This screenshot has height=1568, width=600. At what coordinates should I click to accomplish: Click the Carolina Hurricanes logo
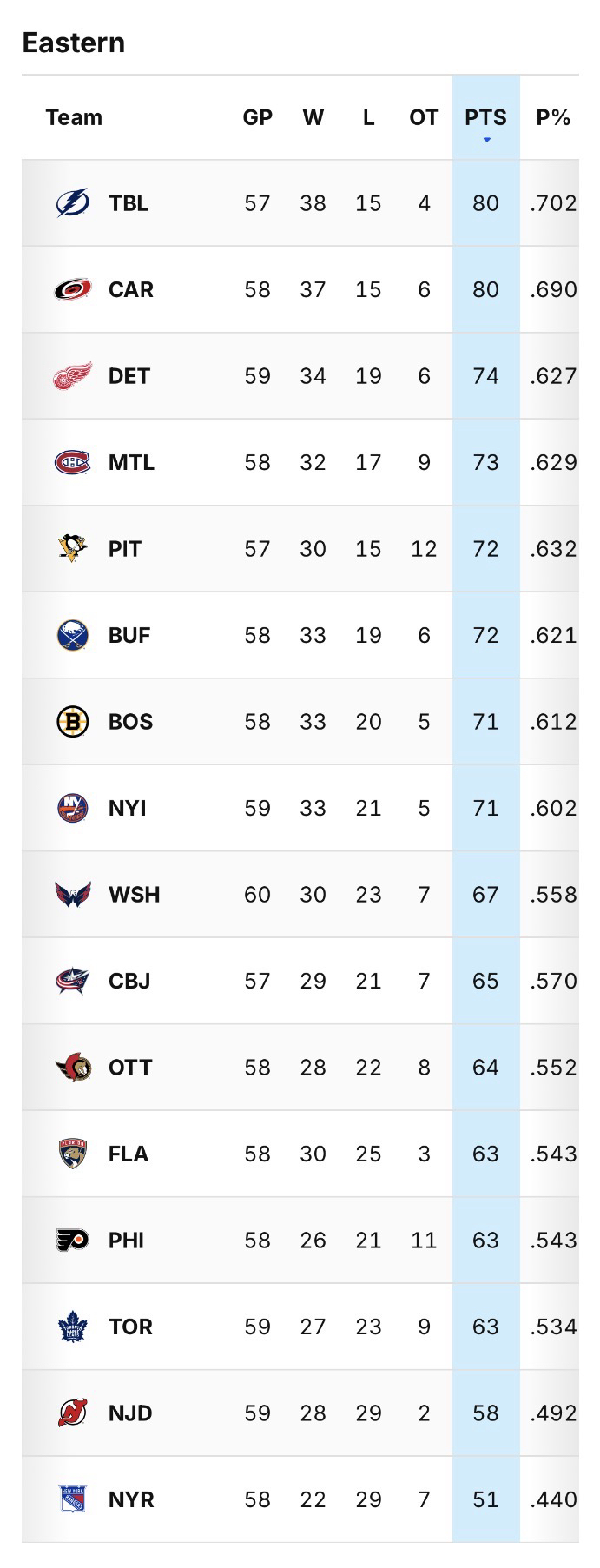[x=73, y=289]
